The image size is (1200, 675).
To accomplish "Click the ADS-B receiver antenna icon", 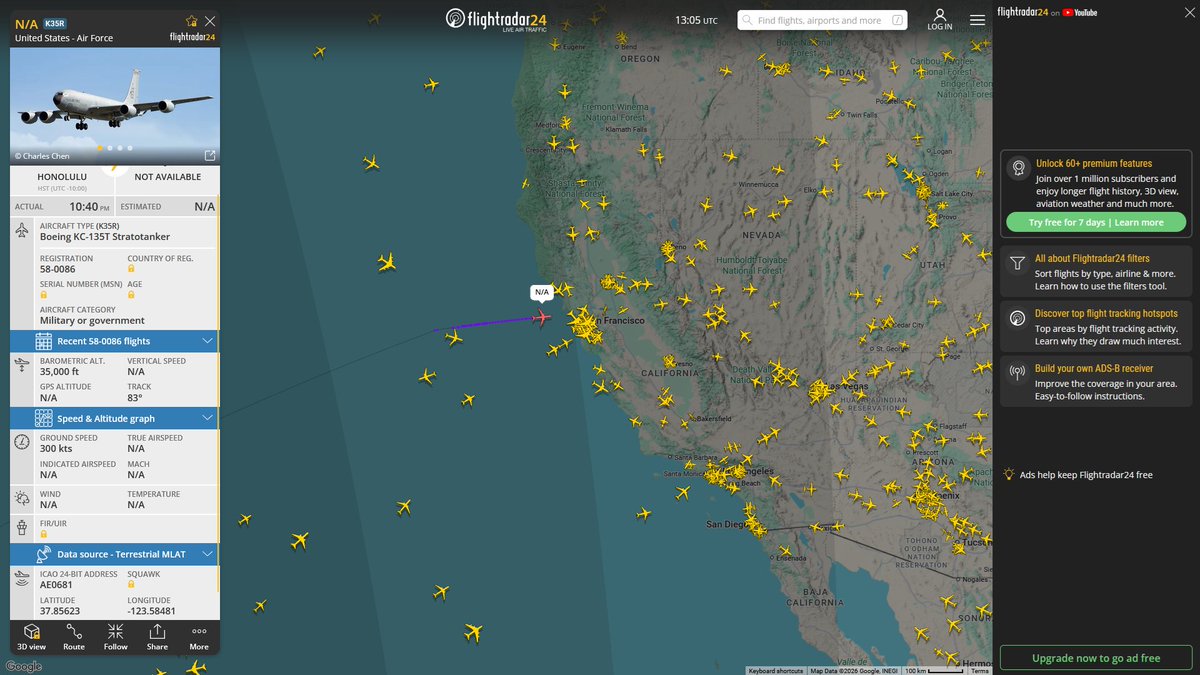I will click(1017, 373).
